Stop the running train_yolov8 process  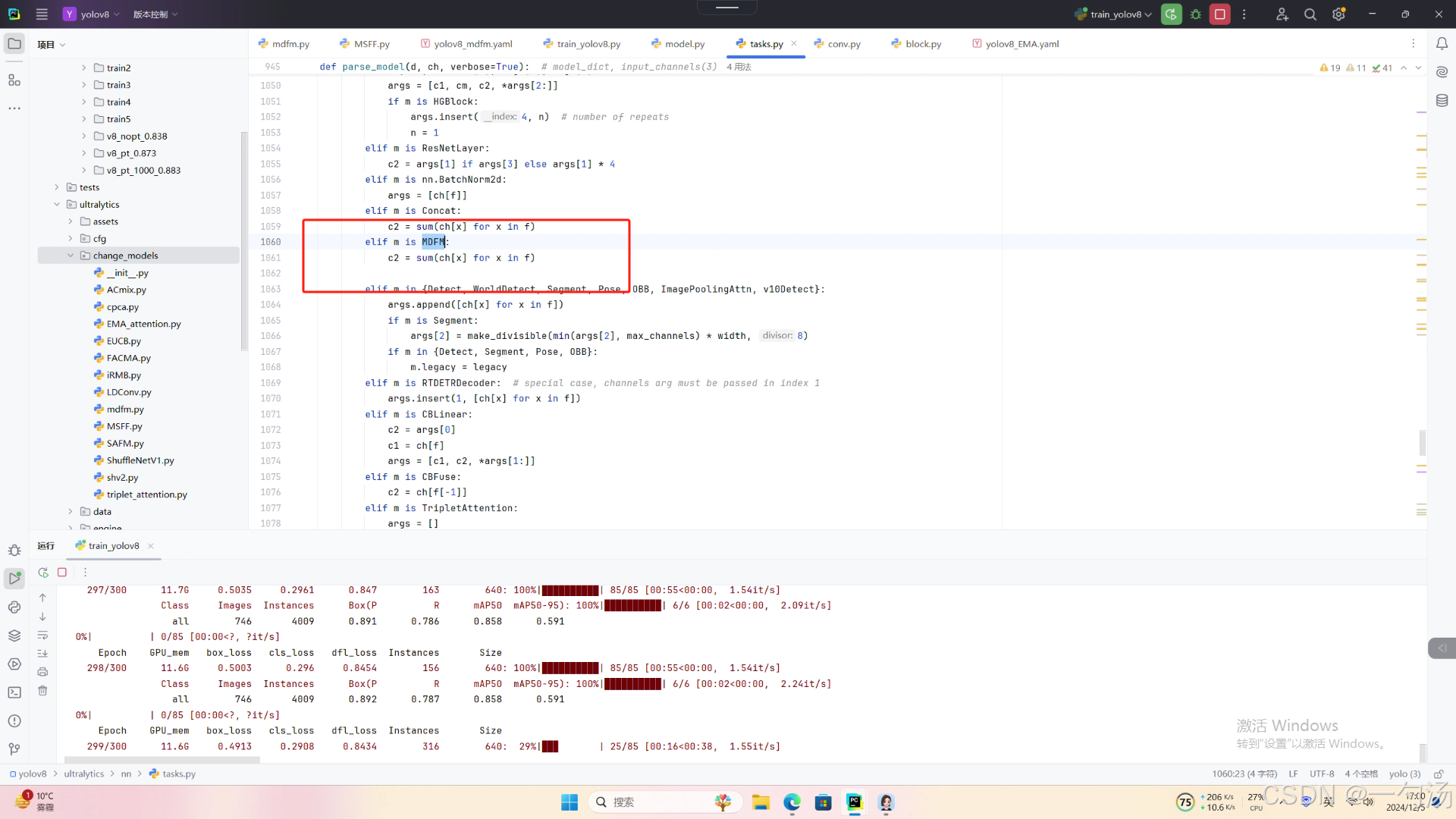(1219, 14)
